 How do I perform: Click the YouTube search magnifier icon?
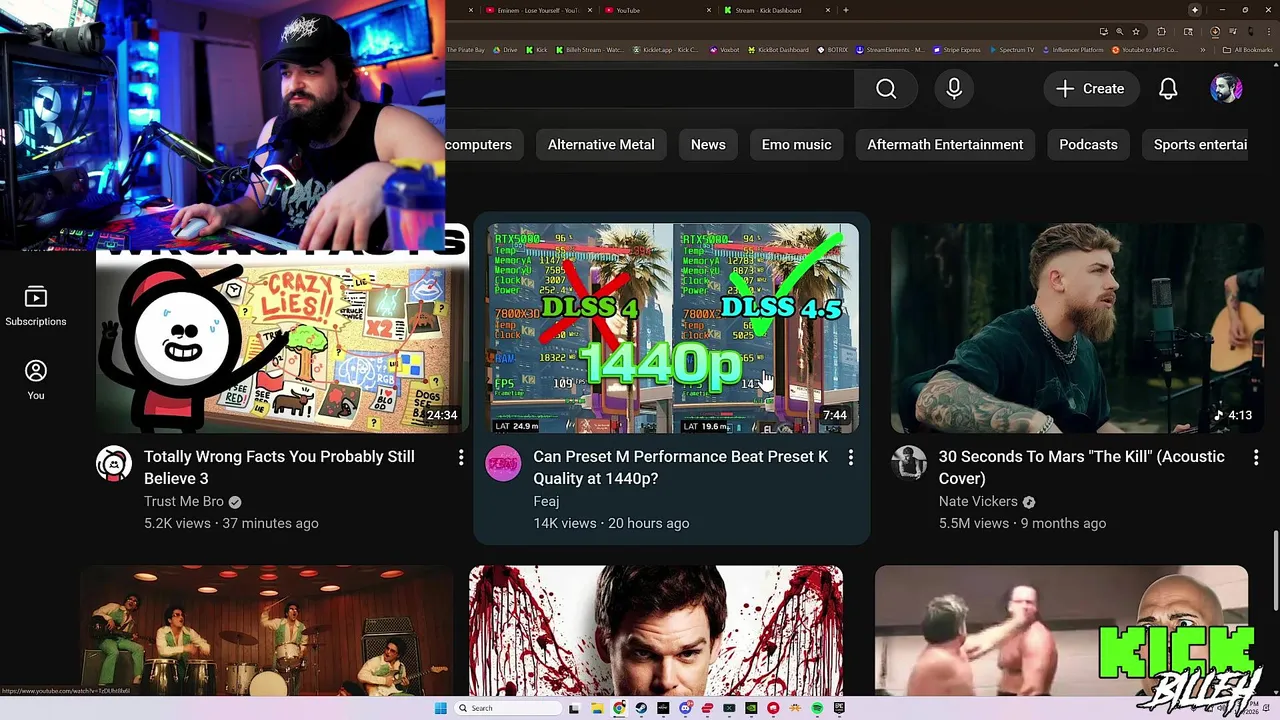click(886, 89)
